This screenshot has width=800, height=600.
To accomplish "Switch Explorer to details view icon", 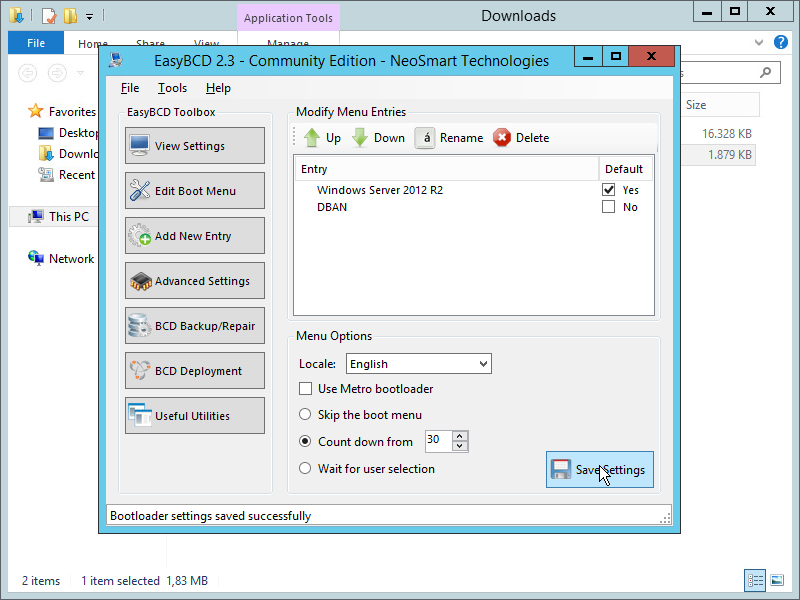I will [755, 580].
